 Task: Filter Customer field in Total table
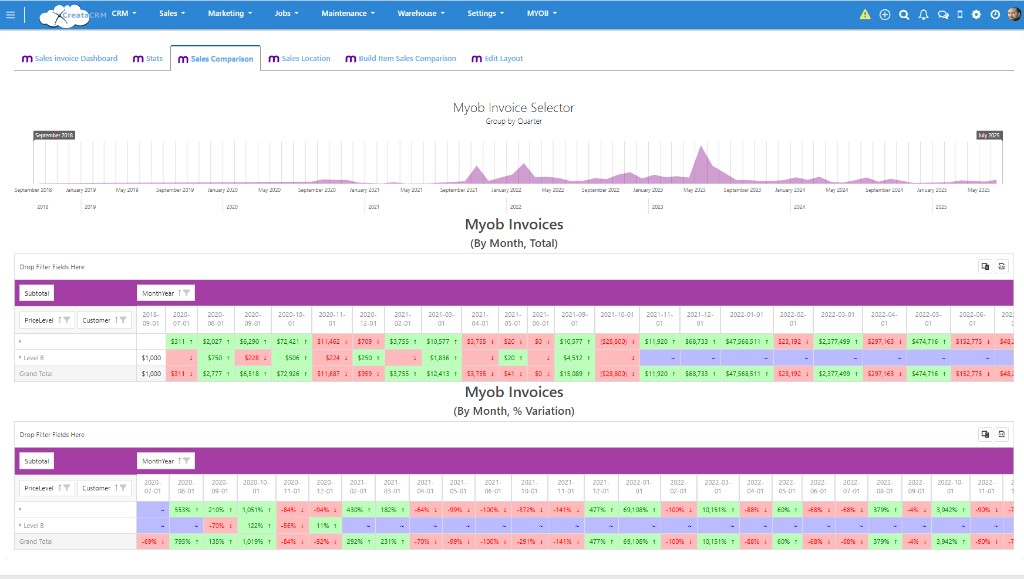coord(123,320)
